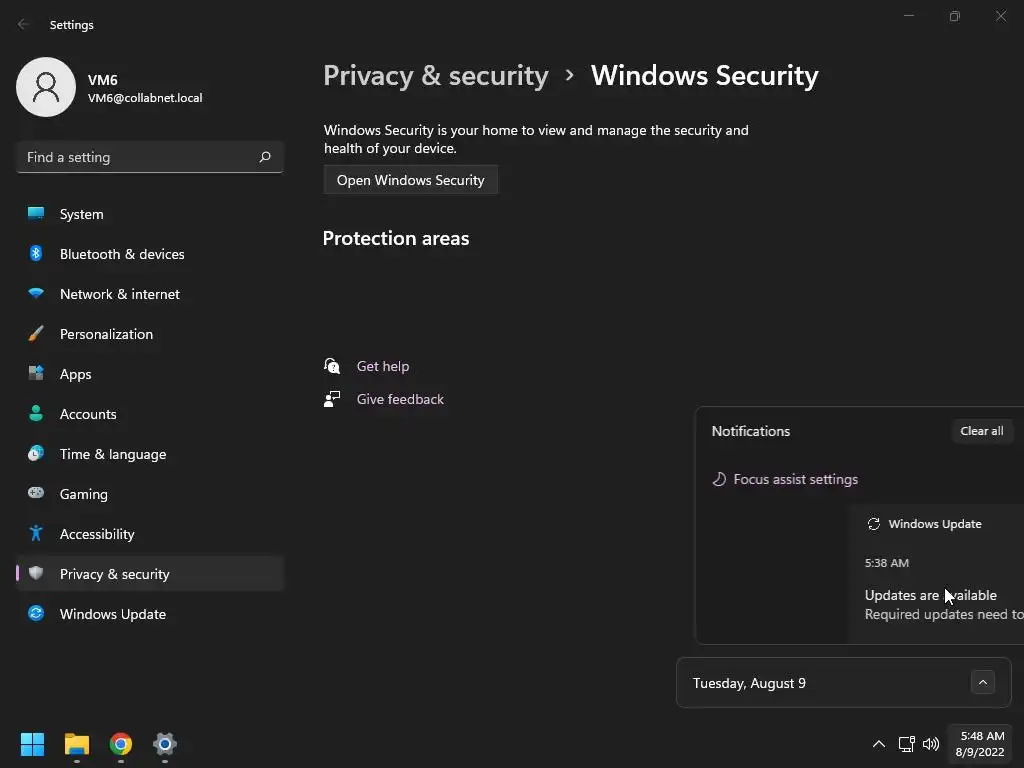Click the Windows Update sidebar icon

(36, 614)
